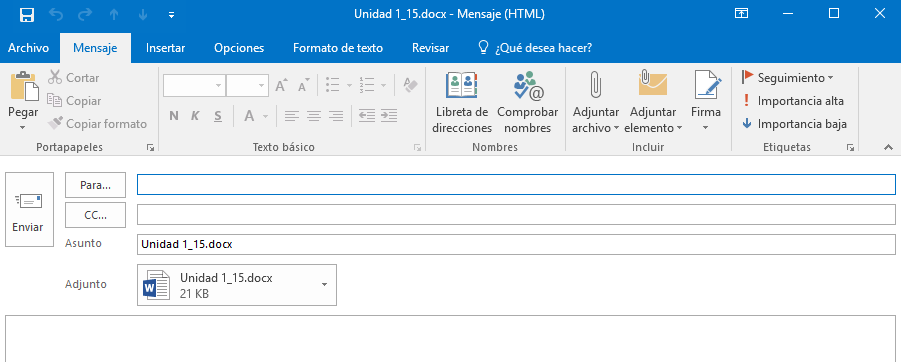Apply bullet list formatting
Image resolution: width=901 pixels, height=362 pixels.
pos(333,86)
